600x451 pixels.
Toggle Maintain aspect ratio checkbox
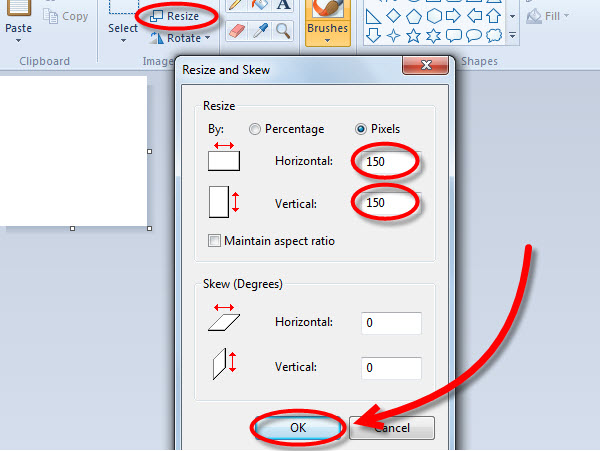(214, 241)
